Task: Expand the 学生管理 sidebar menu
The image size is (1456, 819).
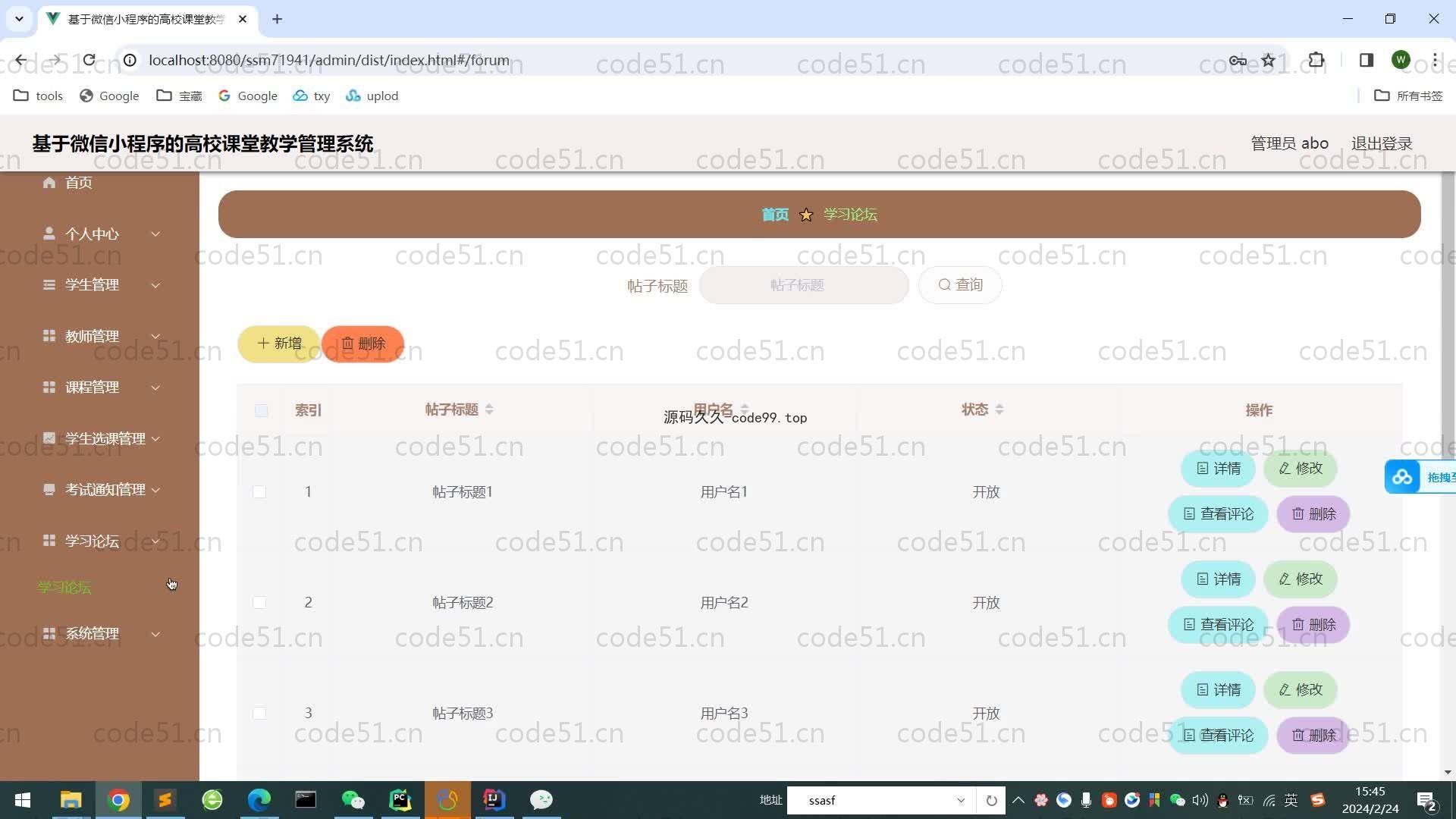Action: pyautogui.click(x=100, y=285)
